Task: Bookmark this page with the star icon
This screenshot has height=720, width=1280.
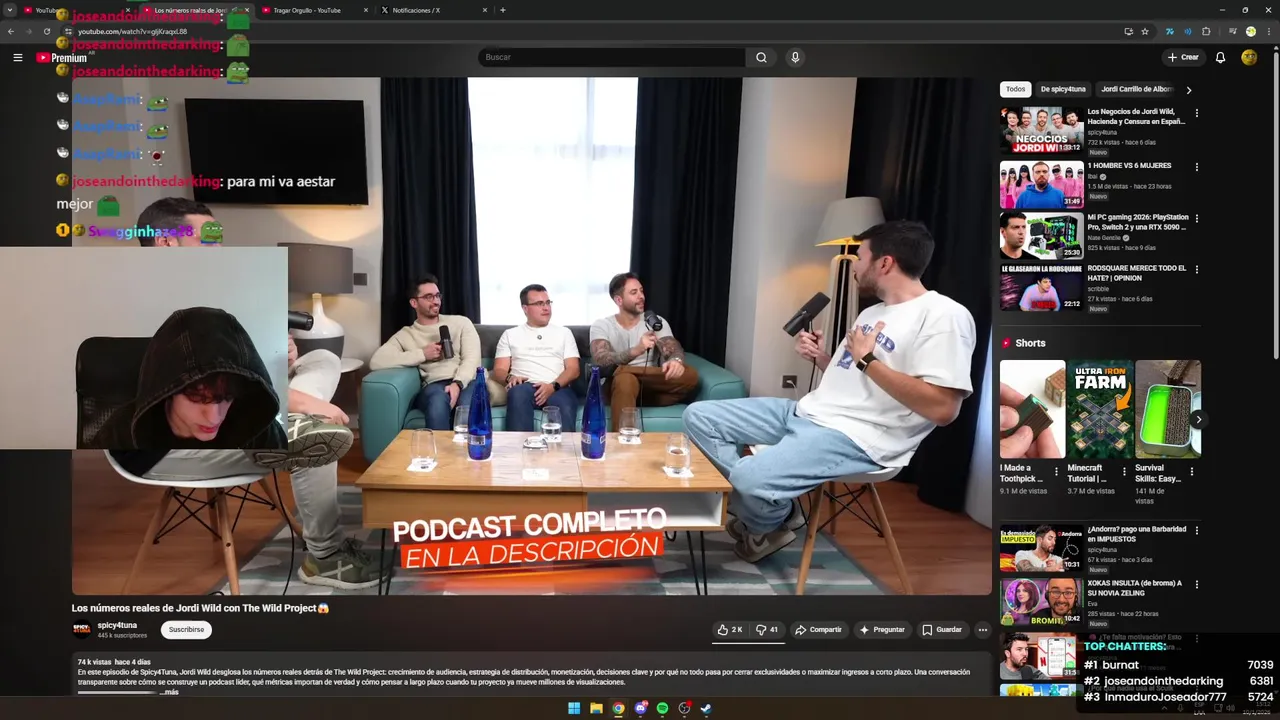Action: click(x=1145, y=31)
